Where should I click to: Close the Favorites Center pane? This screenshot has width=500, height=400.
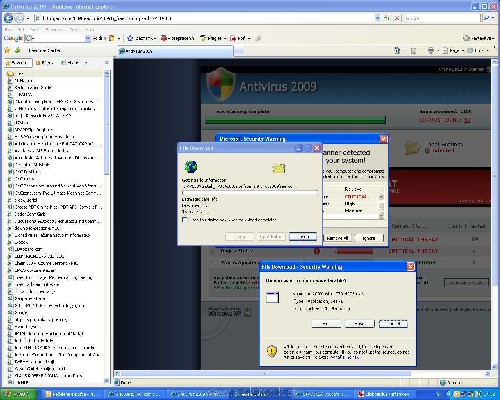[107, 63]
